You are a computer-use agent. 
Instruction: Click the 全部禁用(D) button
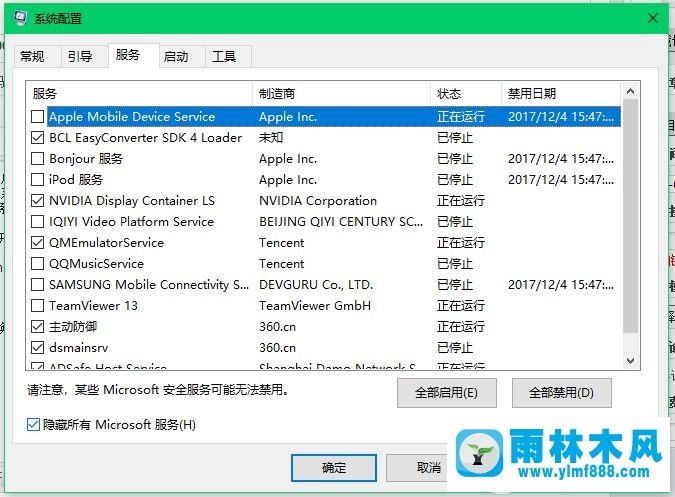(561, 393)
